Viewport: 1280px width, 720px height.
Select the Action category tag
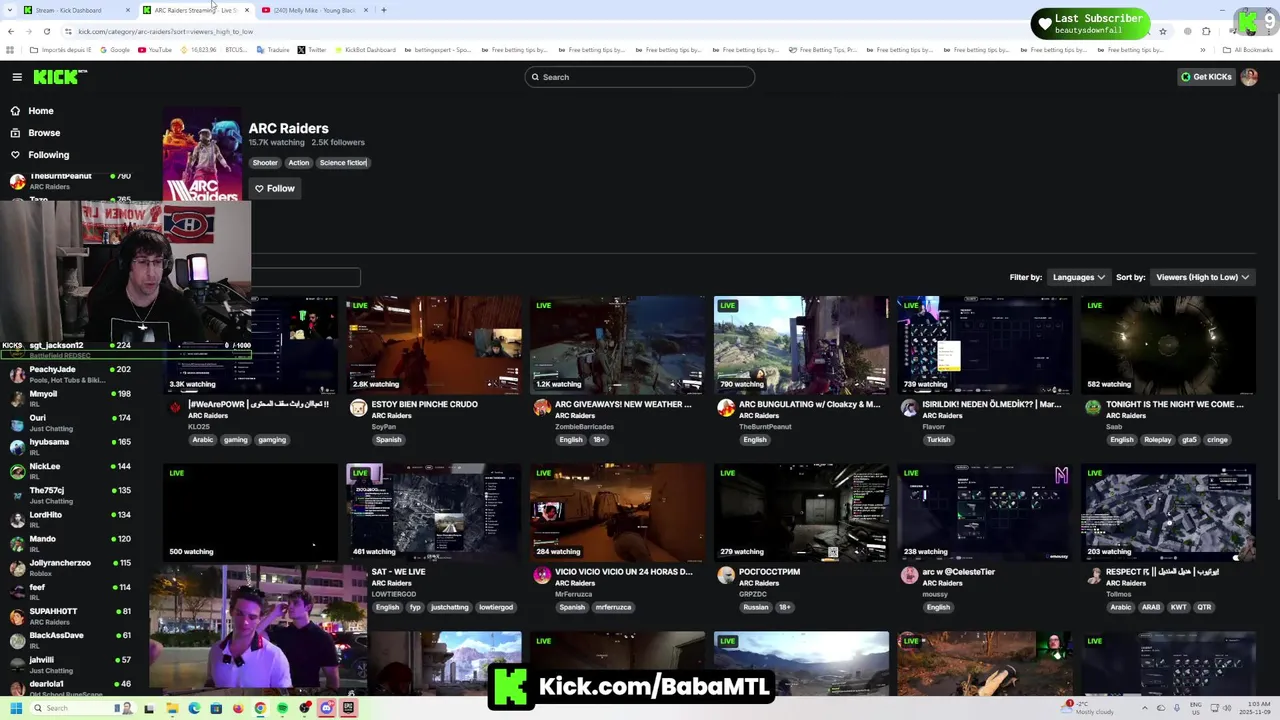[x=299, y=163]
